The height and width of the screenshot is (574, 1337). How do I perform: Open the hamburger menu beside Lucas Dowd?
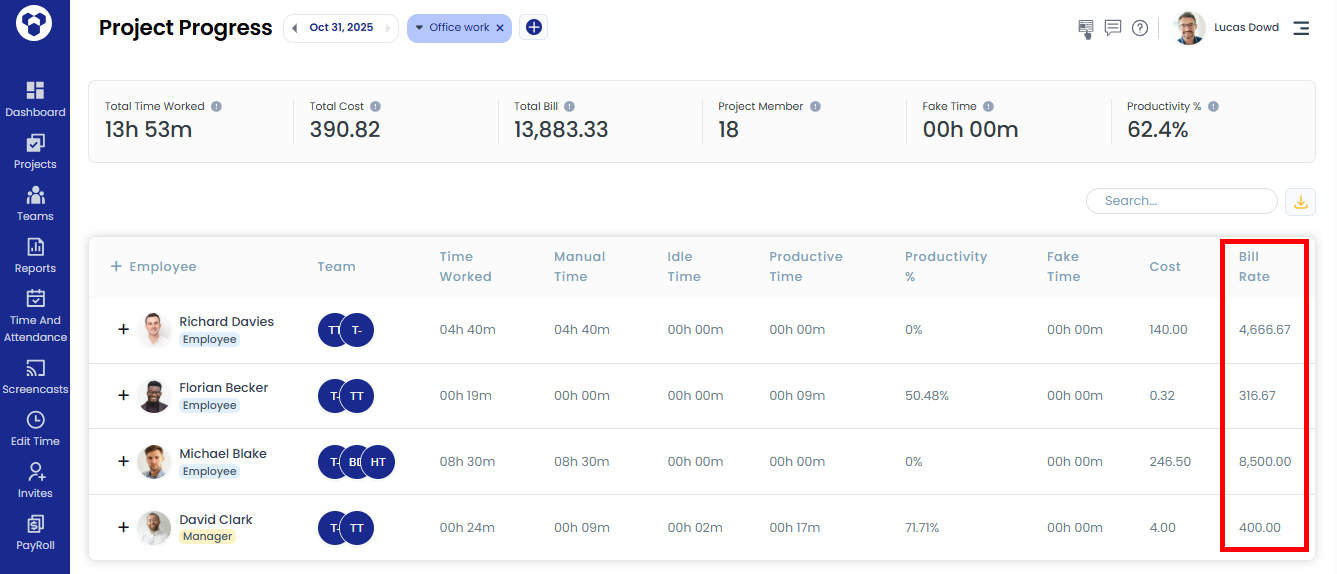pyautogui.click(x=1301, y=28)
